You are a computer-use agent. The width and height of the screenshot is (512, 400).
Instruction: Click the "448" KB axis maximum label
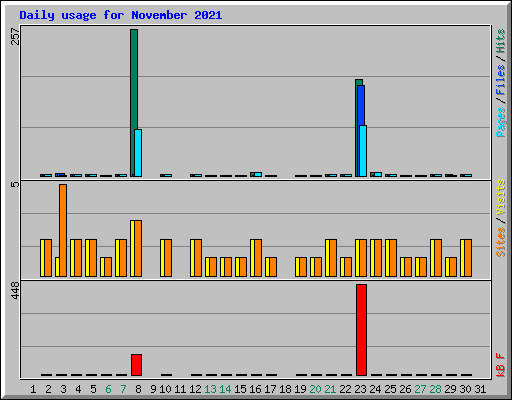(15, 290)
